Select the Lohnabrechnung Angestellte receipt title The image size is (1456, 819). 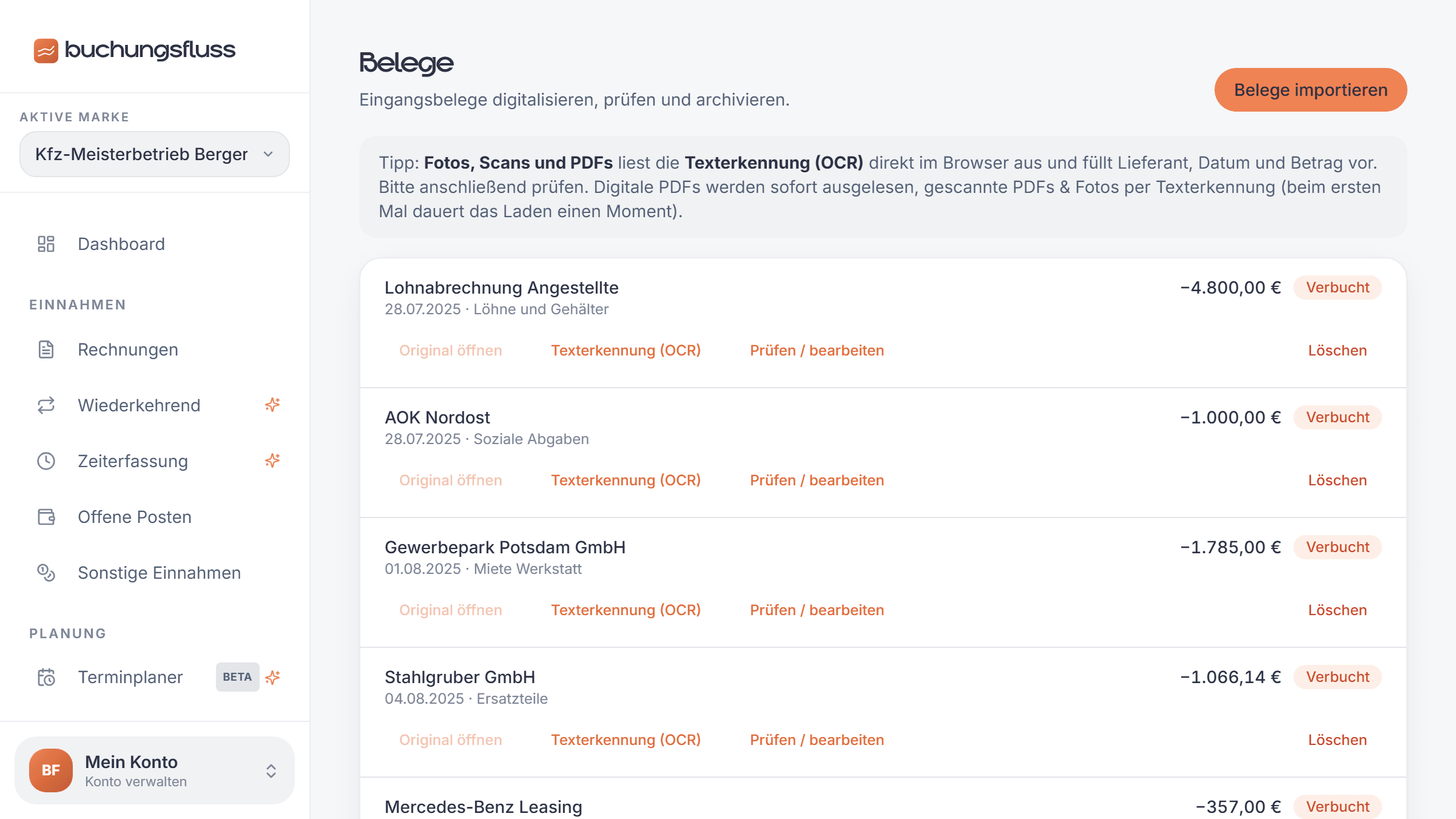502,288
